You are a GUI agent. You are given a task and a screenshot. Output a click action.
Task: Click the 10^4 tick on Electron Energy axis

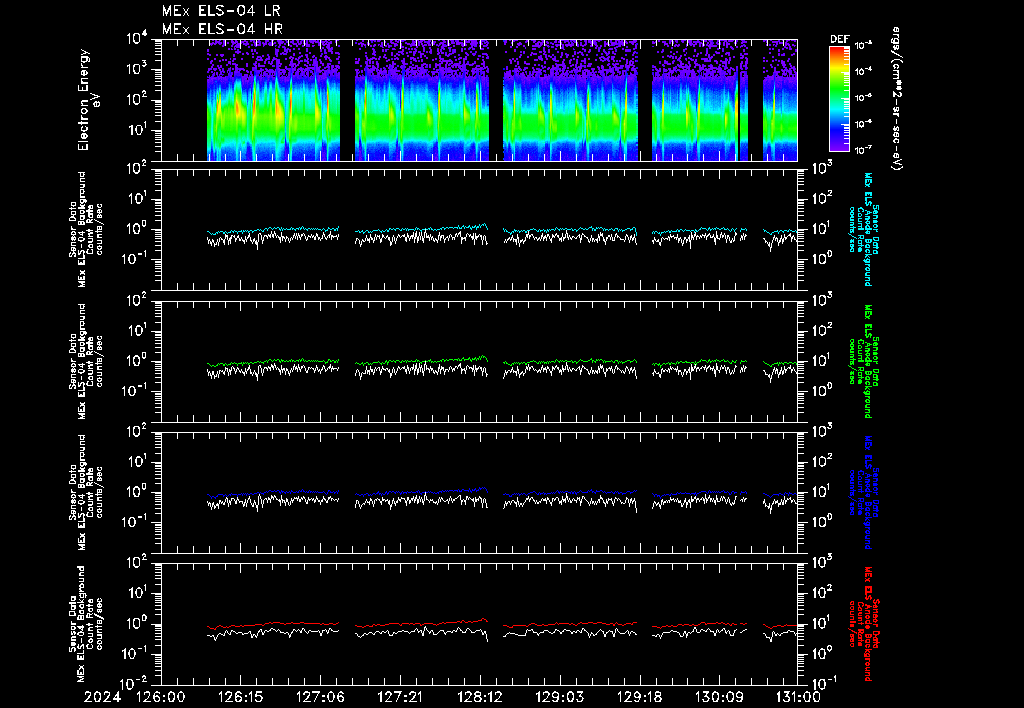coord(138,39)
